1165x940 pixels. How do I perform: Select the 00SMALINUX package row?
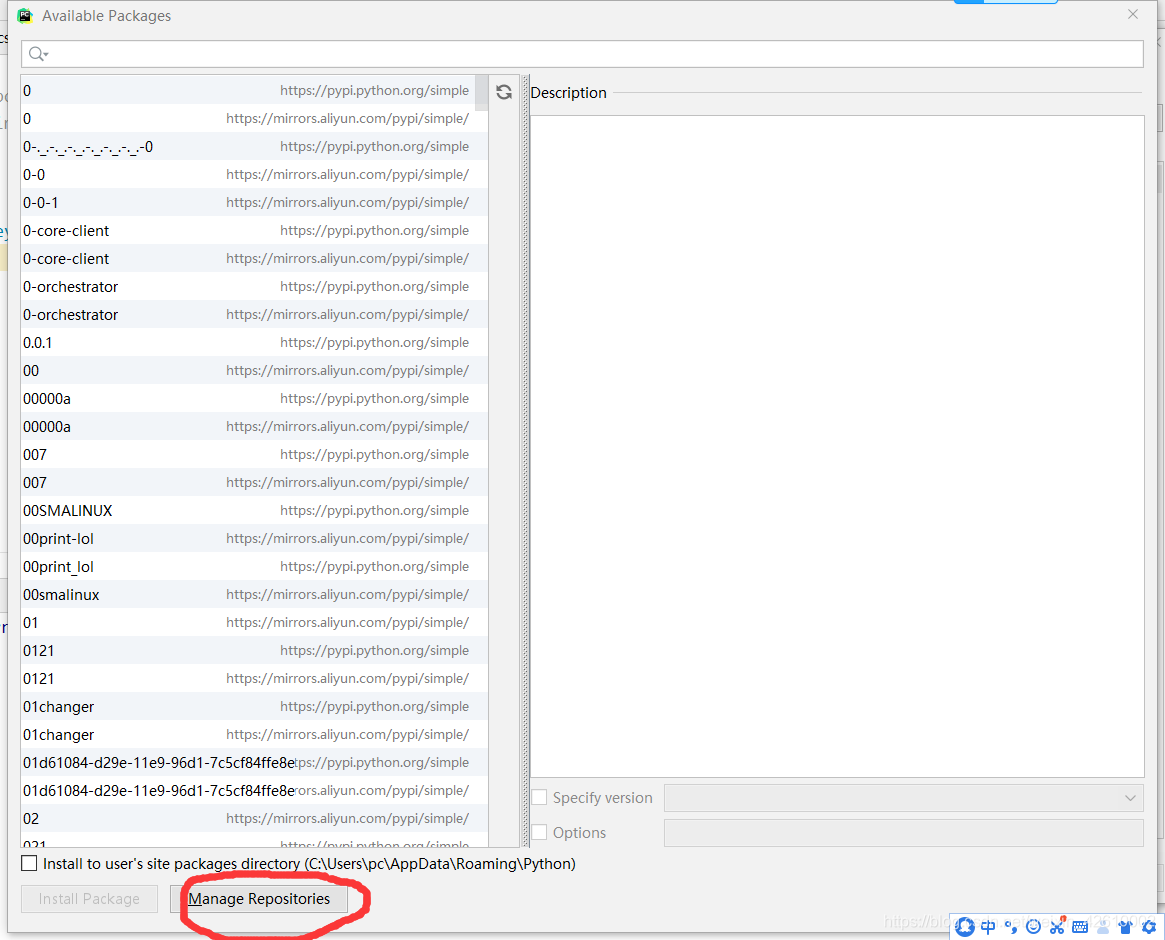[254, 510]
